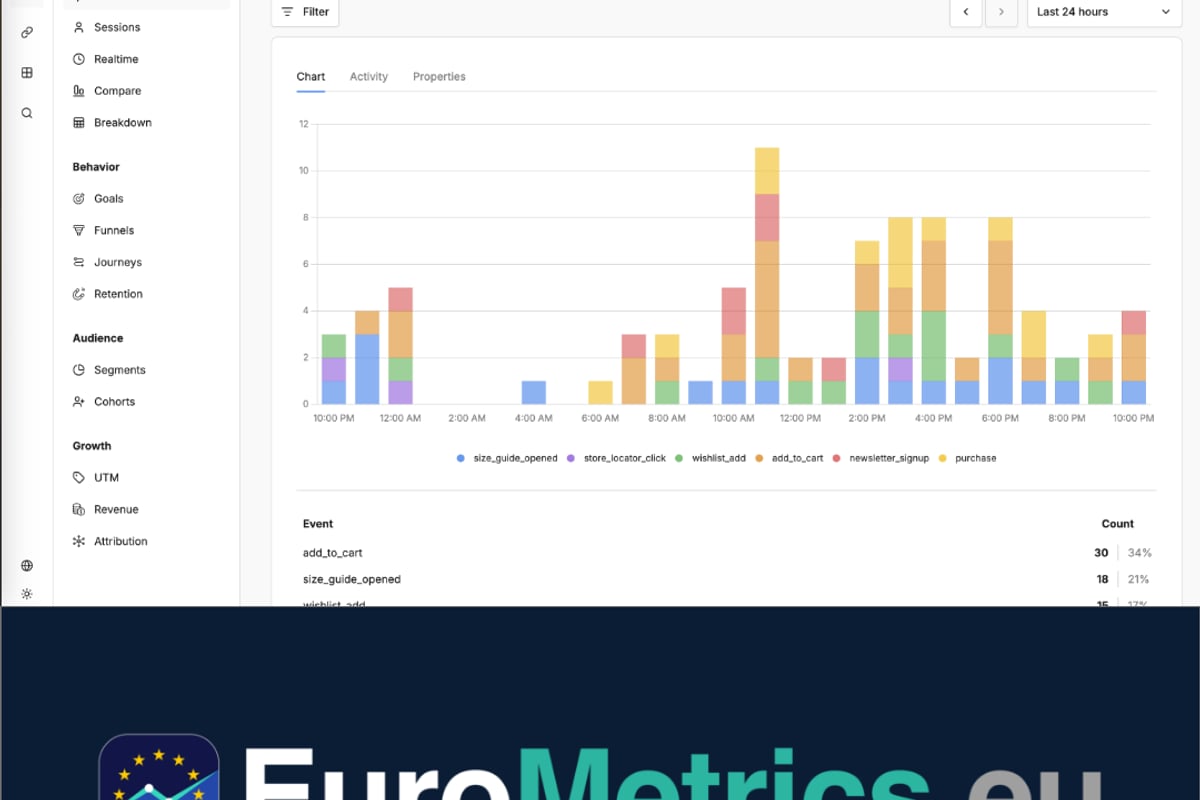
Task: Click the Segments pie chart icon
Action: pos(79,370)
